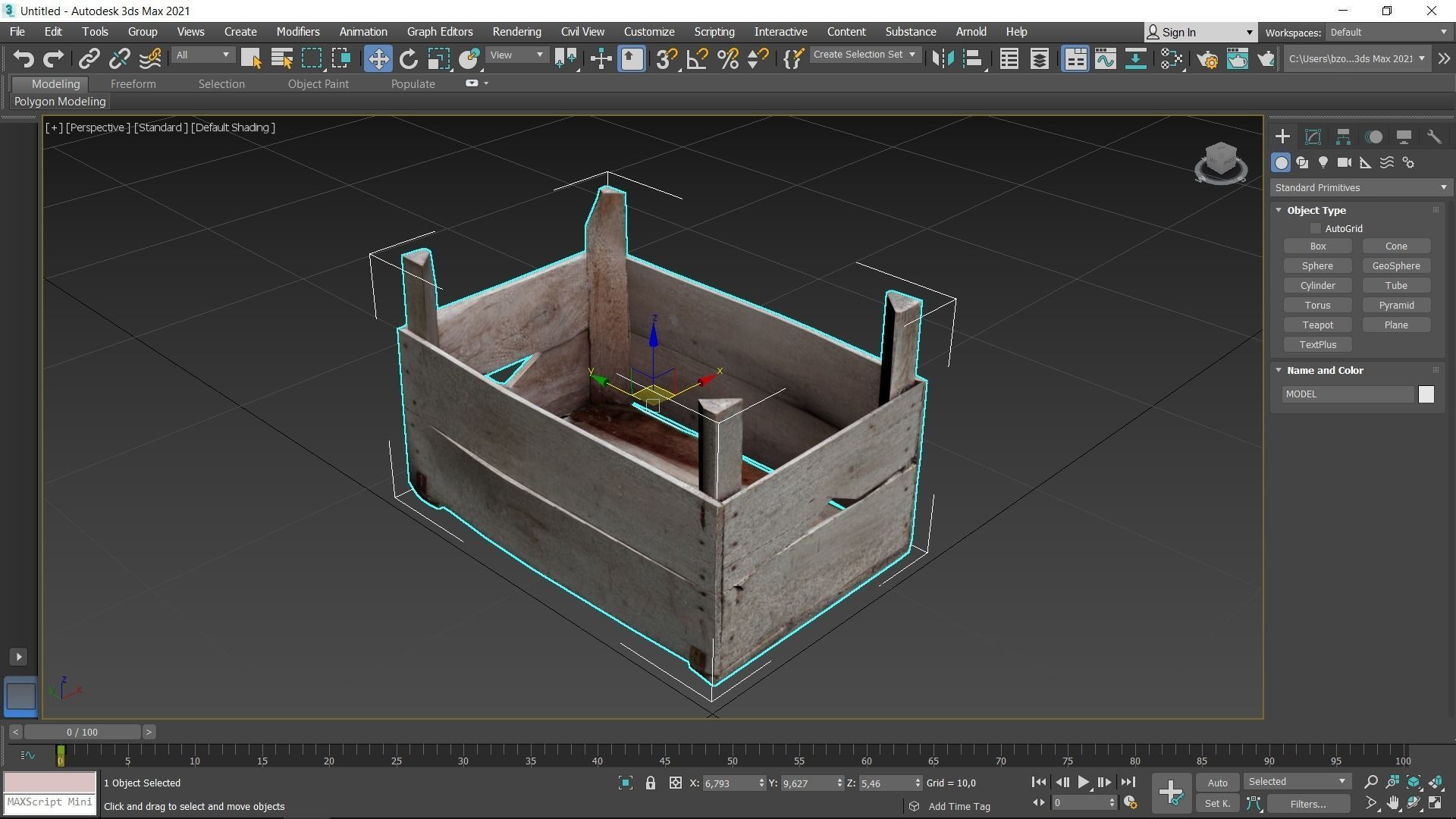The width and height of the screenshot is (1456, 819).
Task: Create a Teapot primitive
Action: [x=1317, y=325]
